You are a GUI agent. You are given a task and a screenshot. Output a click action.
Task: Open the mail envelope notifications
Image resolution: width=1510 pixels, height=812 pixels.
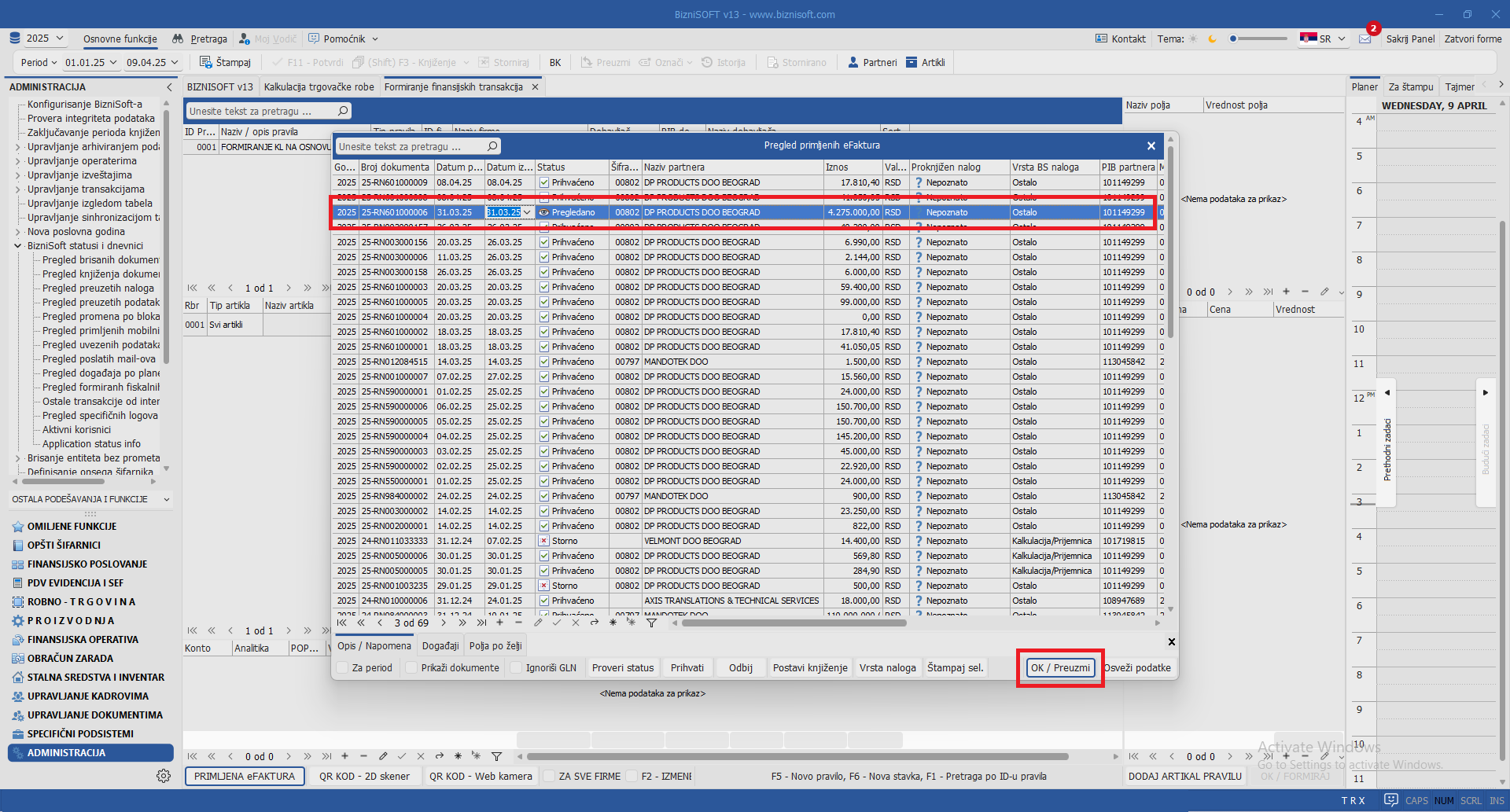1365,39
